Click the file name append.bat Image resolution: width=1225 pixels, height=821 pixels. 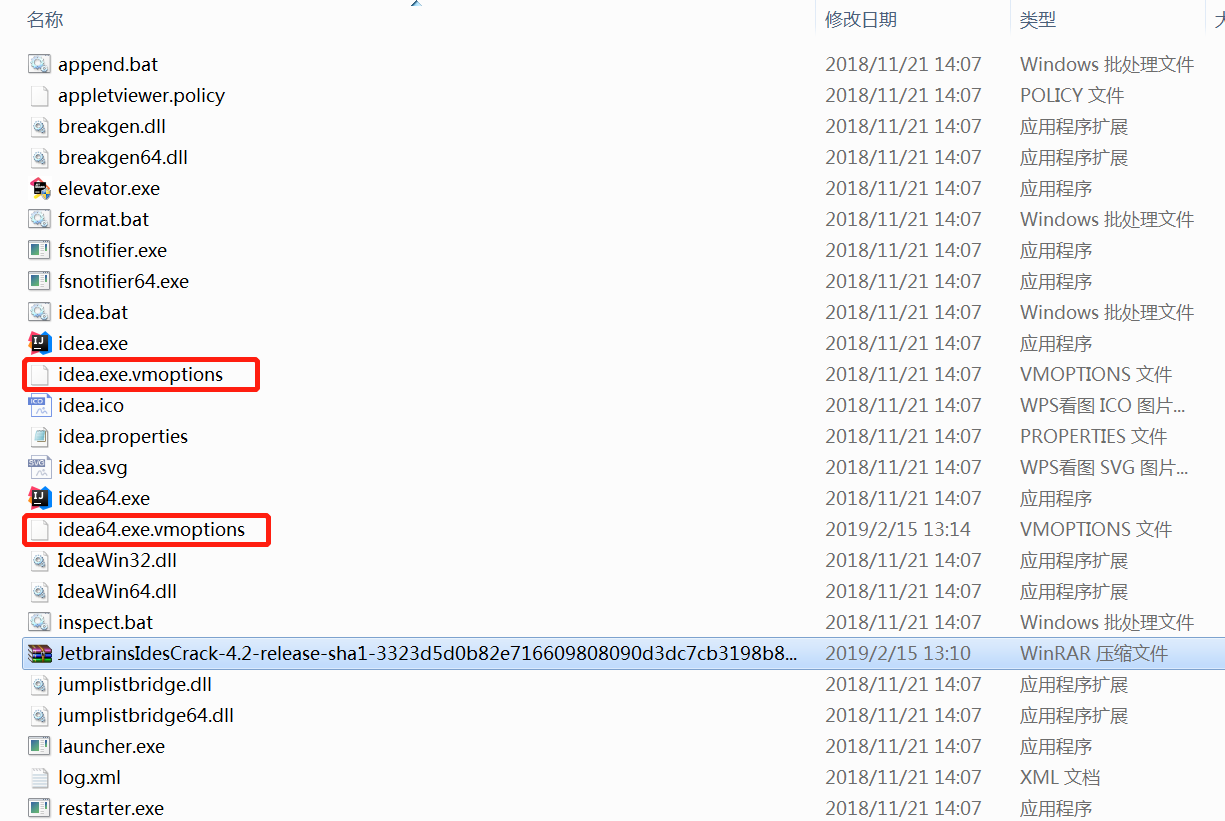(x=108, y=64)
